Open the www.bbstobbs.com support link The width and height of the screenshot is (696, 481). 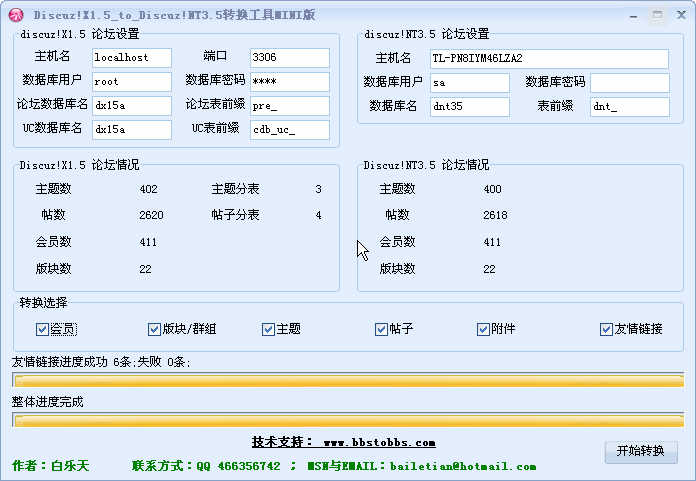[x=380, y=442]
